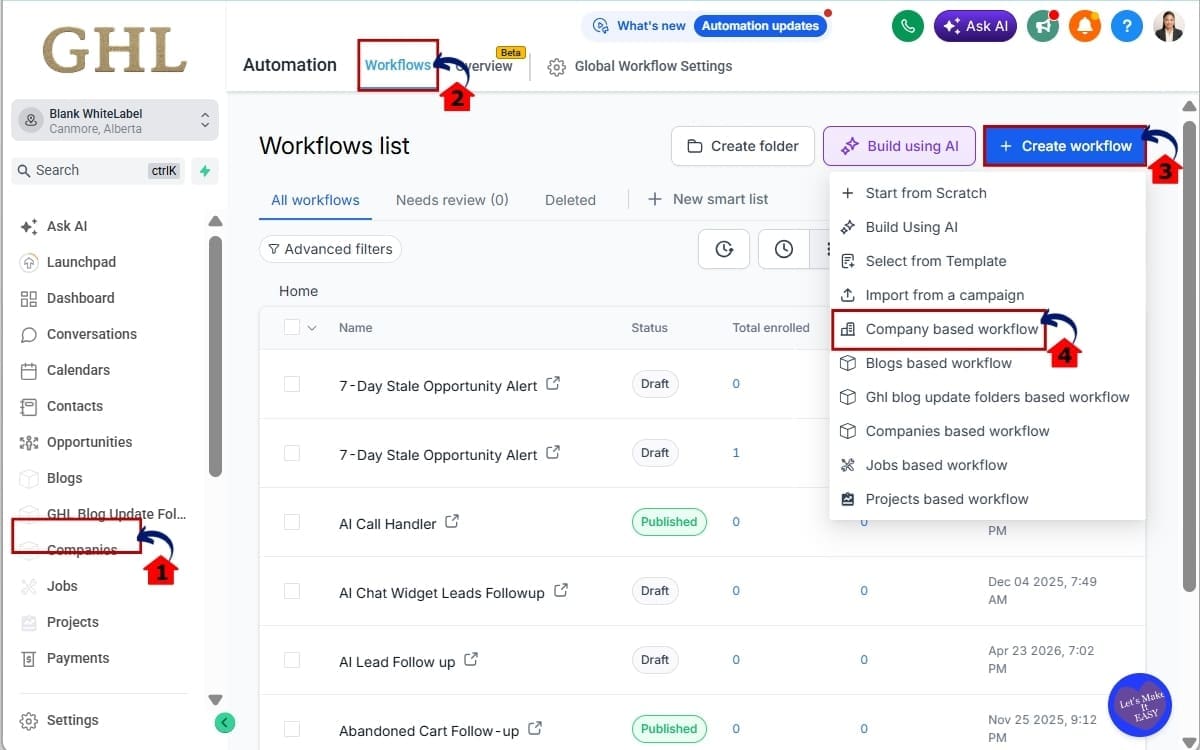The height and width of the screenshot is (750, 1200).
Task: Open Let's Make It Easy chat bubble
Action: pos(1140,706)
